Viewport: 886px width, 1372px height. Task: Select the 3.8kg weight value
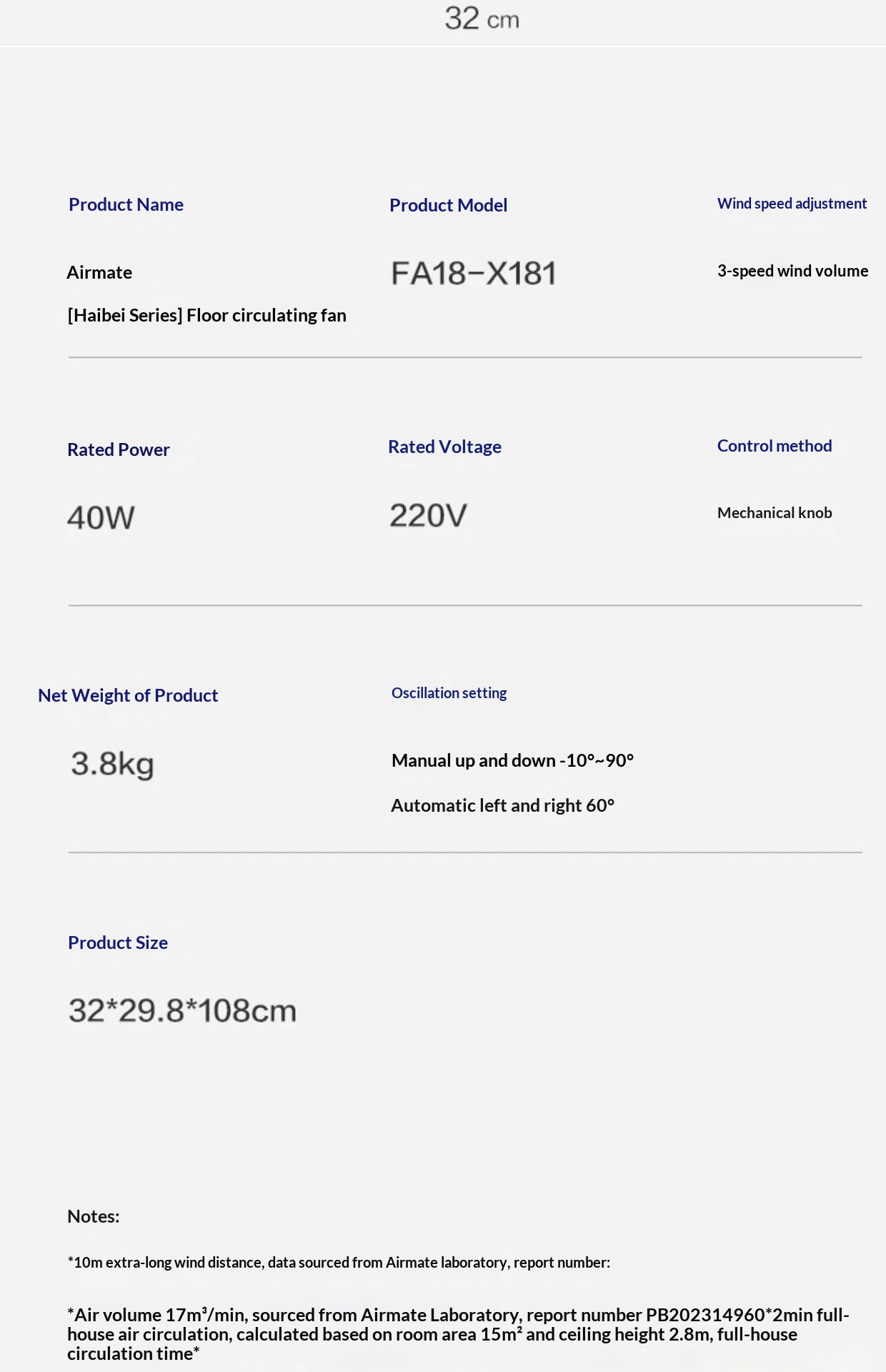[x=112, y=764]
